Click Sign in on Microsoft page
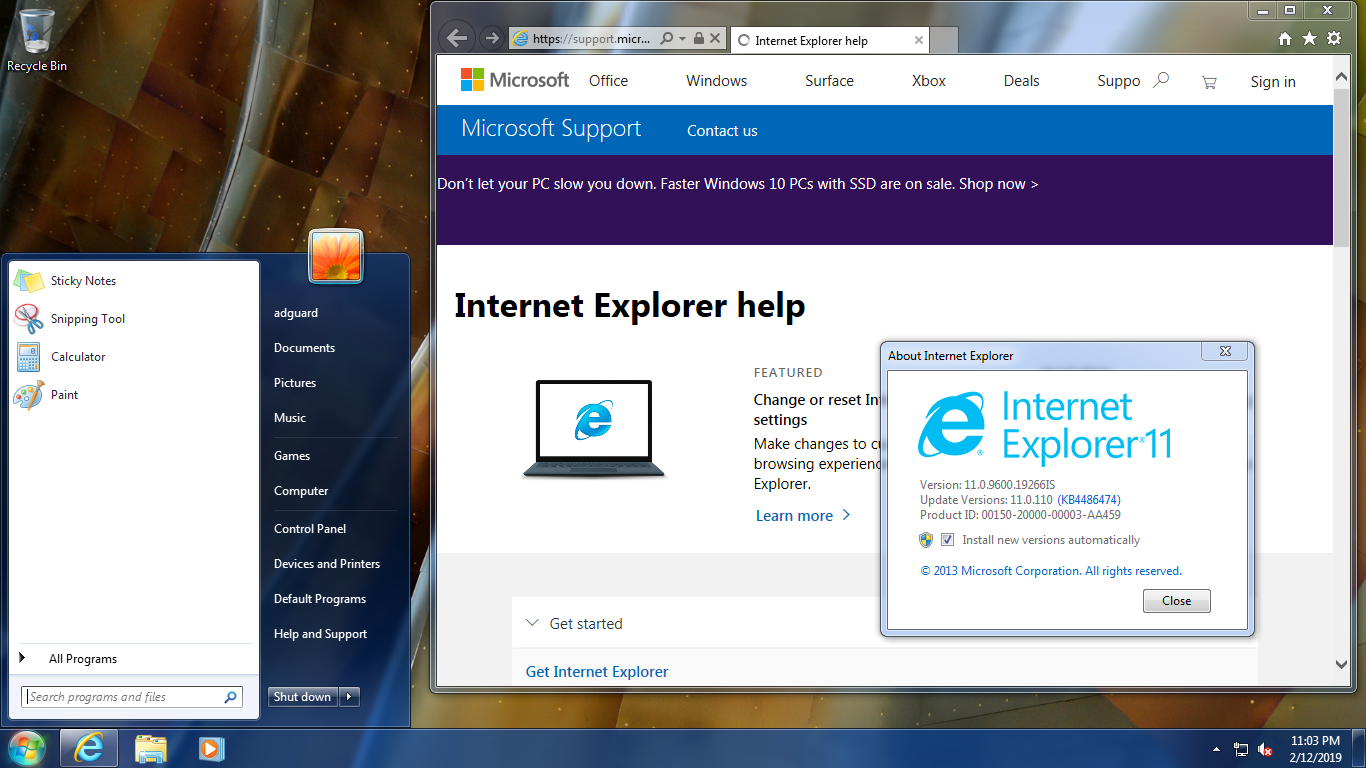This screenshot has width=1366, height=768. tap(1273, 82)
